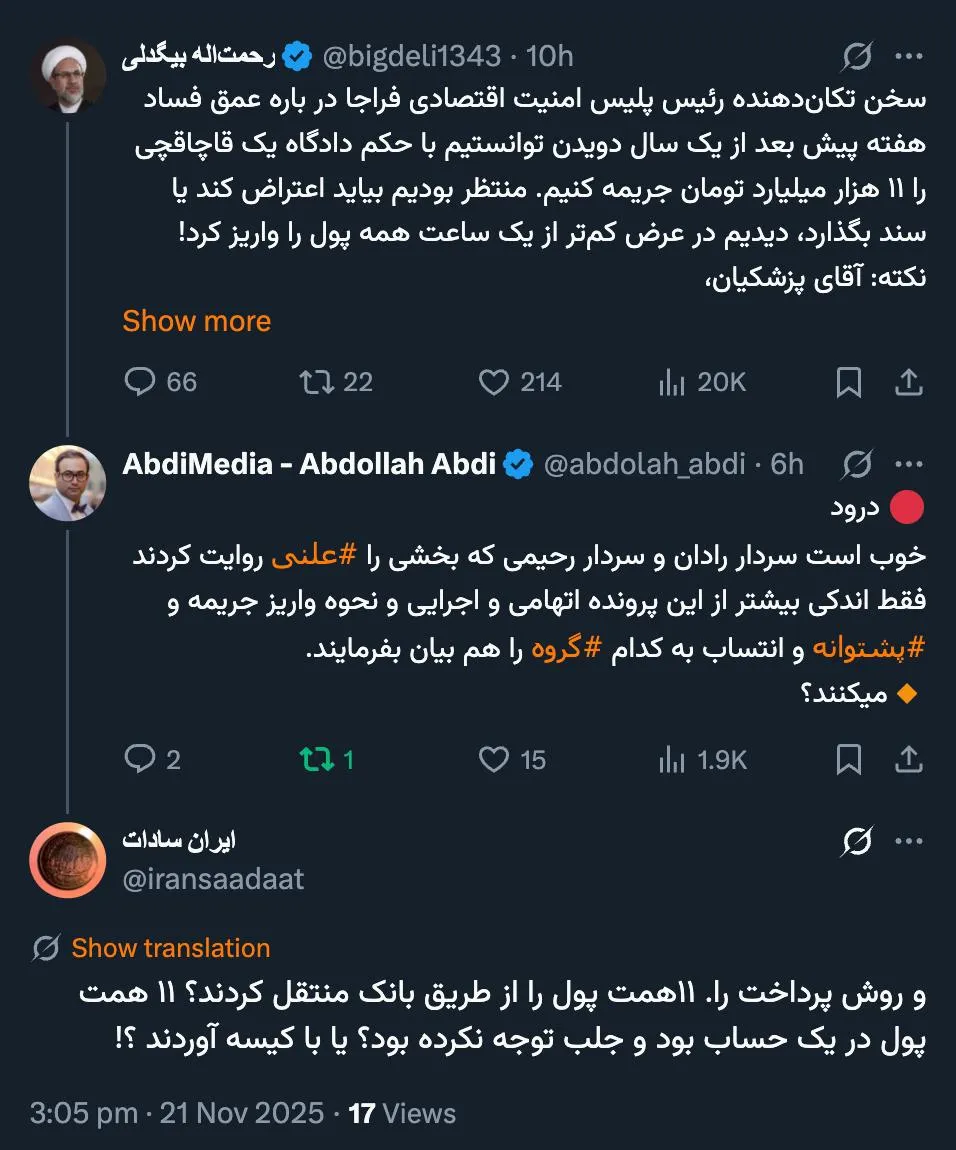Click the Show translation link
The width and height of the screenshot is (956, 1150).
pos(170,947)
